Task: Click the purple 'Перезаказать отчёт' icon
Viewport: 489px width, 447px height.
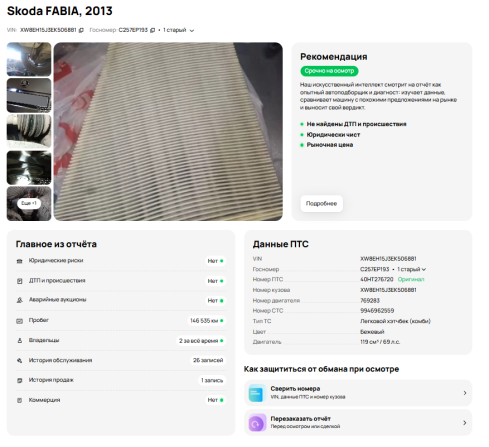Action: [257, 423]
